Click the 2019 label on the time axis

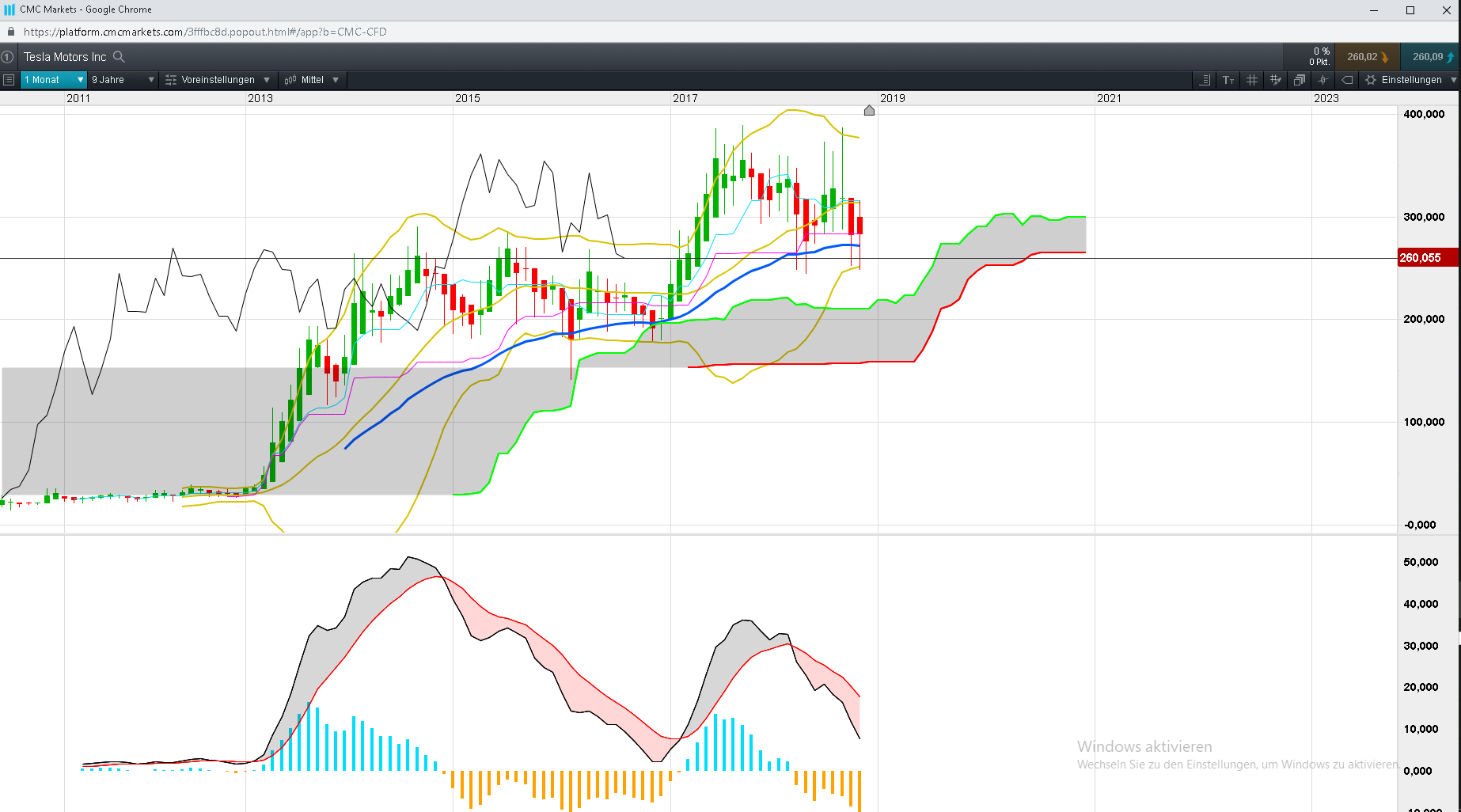(893, 98)
